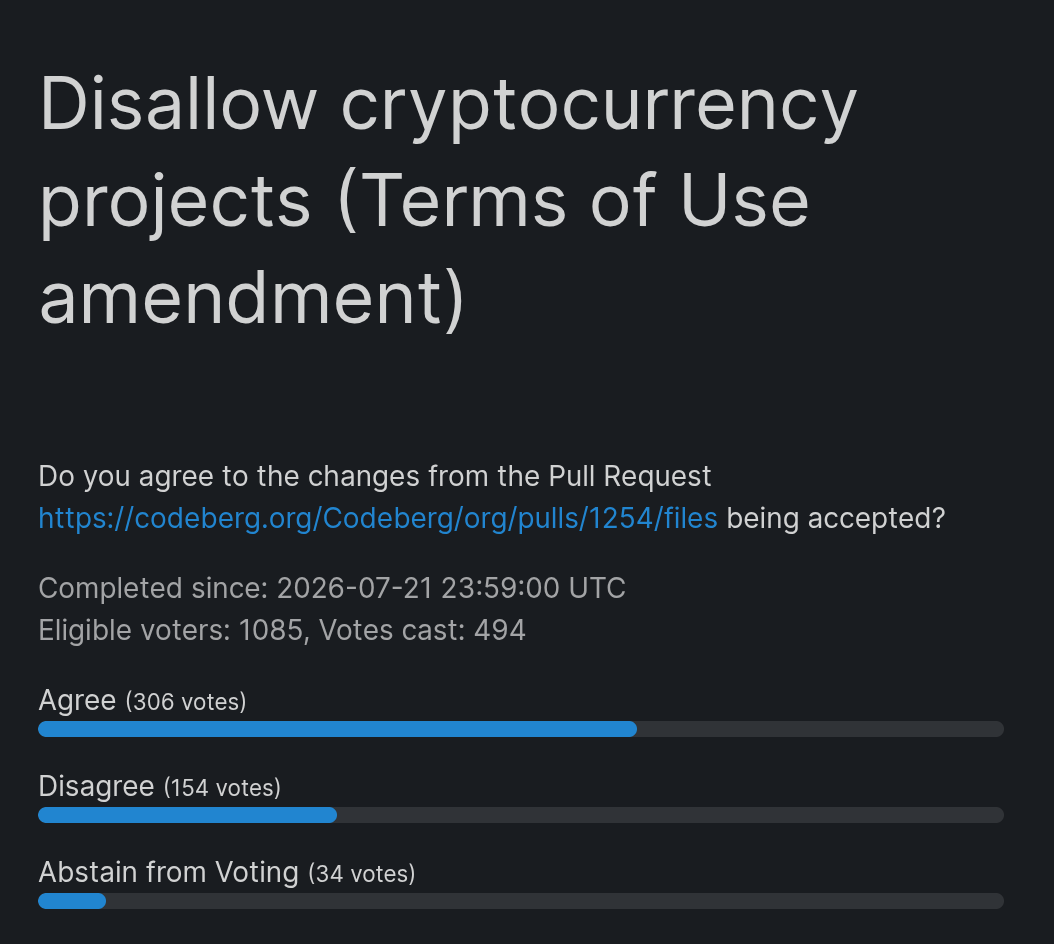
Task: Click the word 'amendment)' in the title
Action: 252,297
